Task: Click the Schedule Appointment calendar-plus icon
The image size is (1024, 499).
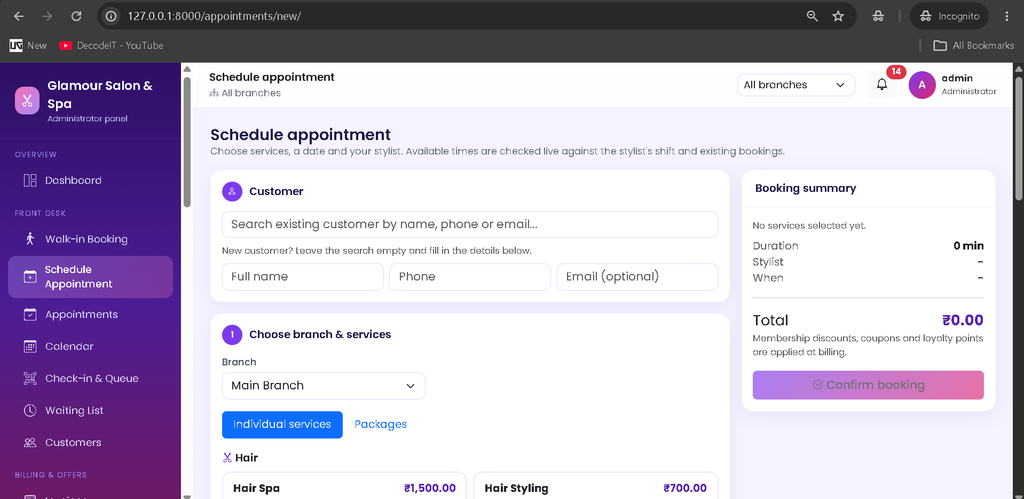Action: pyautogui.click(x=30, y=277)
